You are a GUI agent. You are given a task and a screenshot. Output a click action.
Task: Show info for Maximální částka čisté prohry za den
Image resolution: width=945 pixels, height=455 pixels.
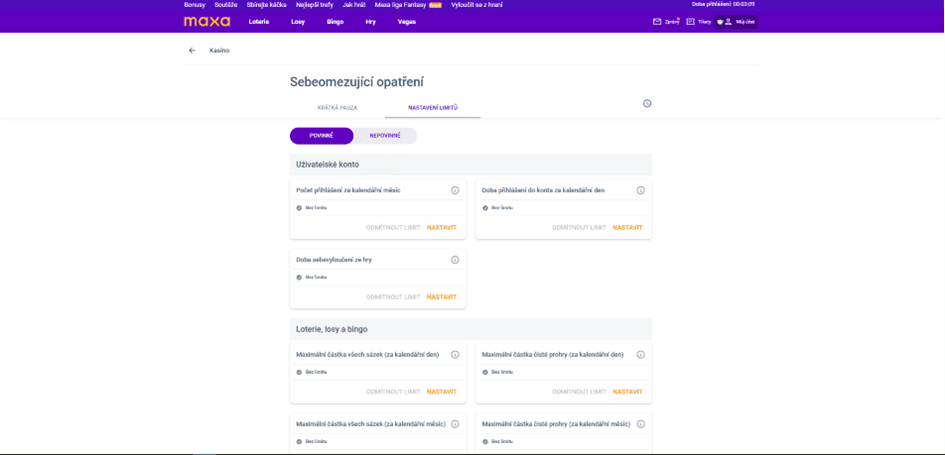[641, 355]
